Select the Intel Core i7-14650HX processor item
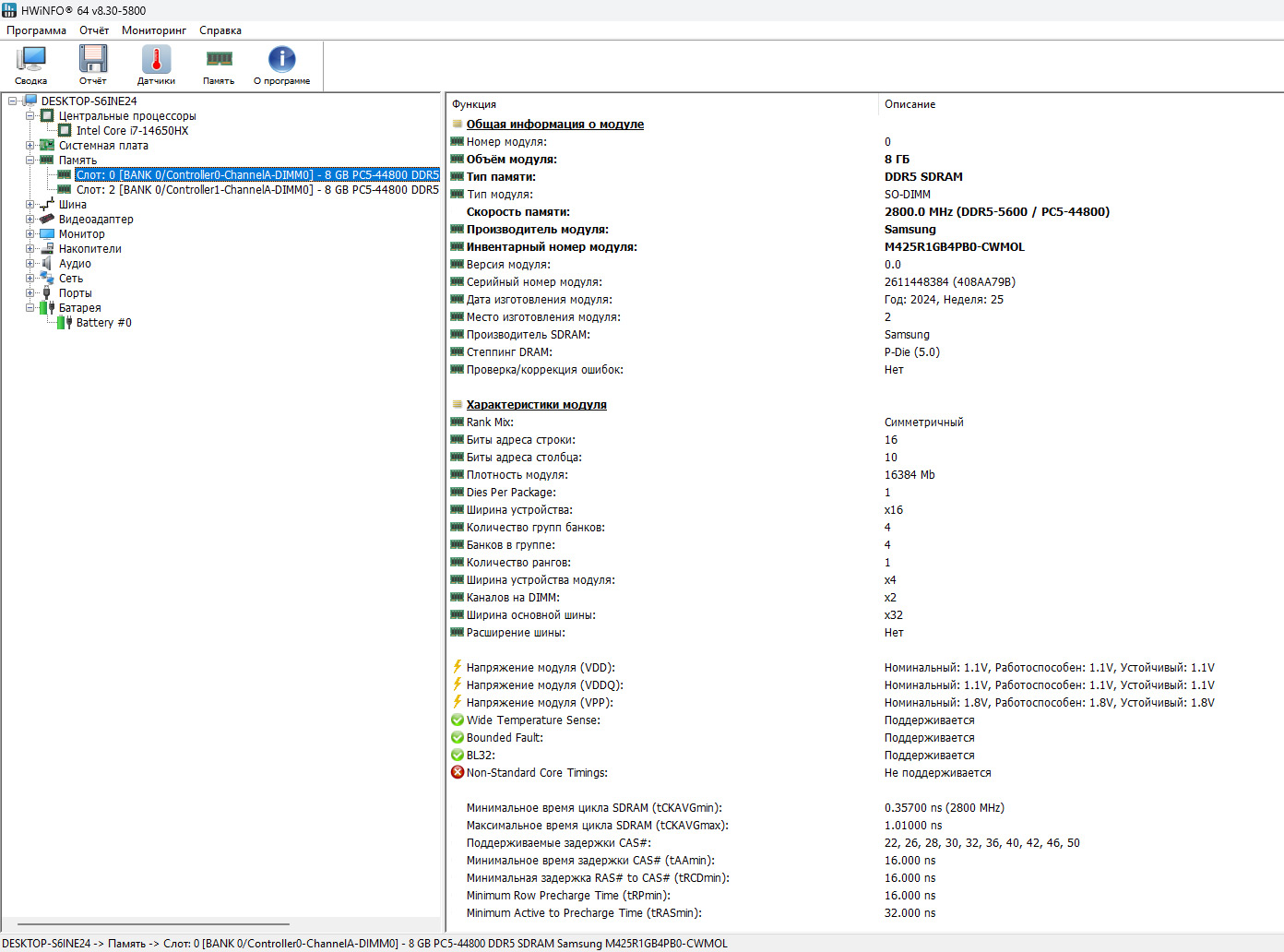Image resolution: width=1284 pixels, height=952 pixels. tap(132, 131)
